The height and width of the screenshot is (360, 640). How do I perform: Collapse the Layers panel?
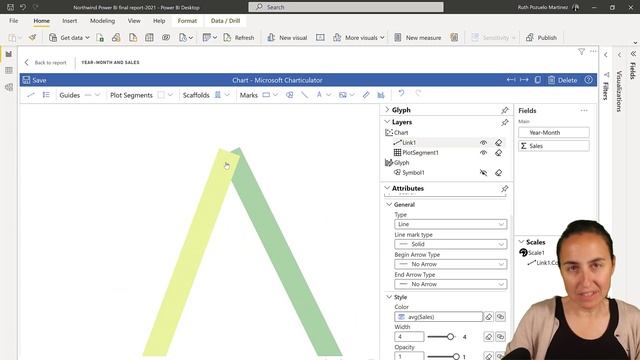(387, 122)
